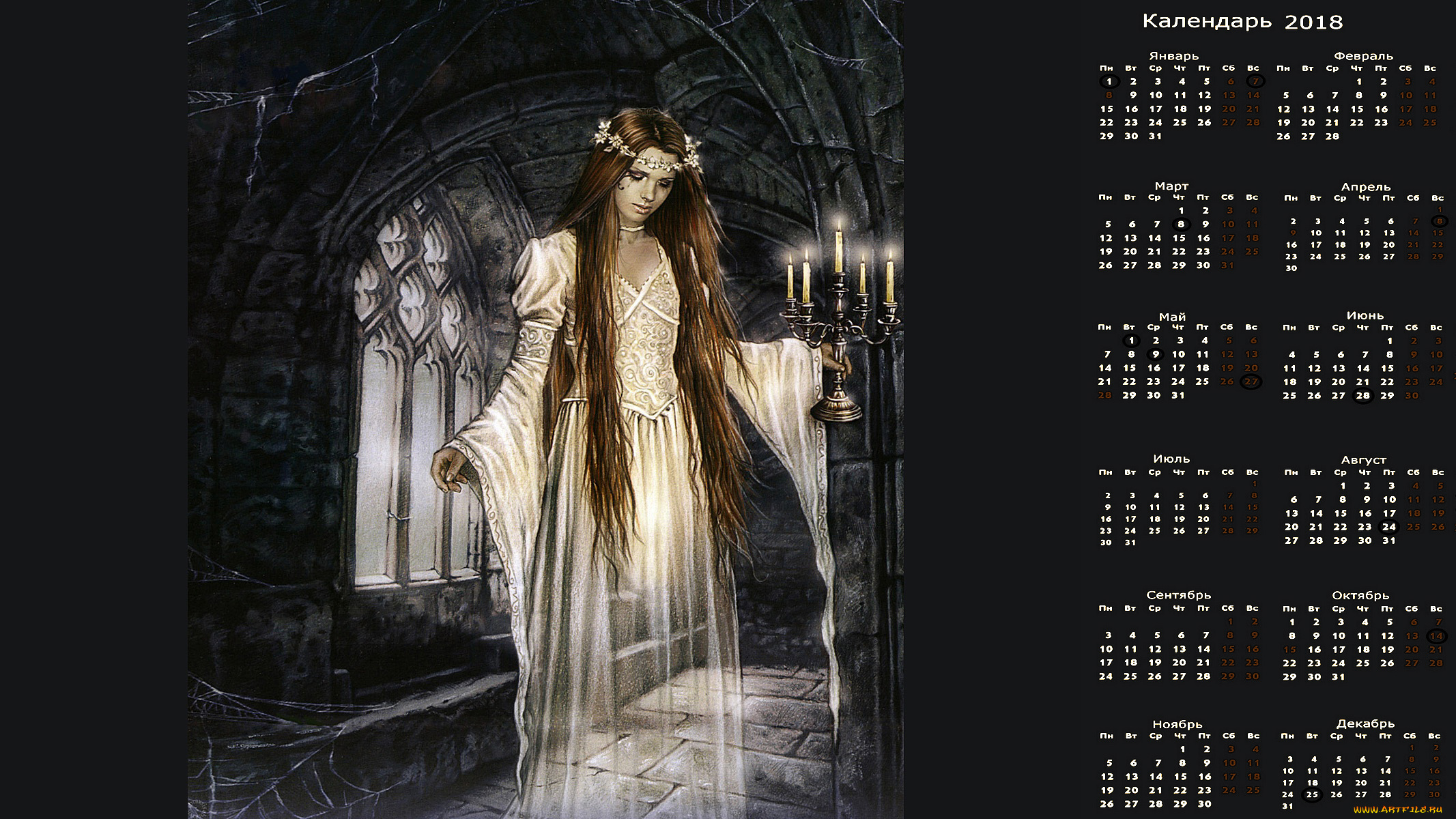Click the Июль month heading
This screenshot has height=819, width=1456.
1171,459
